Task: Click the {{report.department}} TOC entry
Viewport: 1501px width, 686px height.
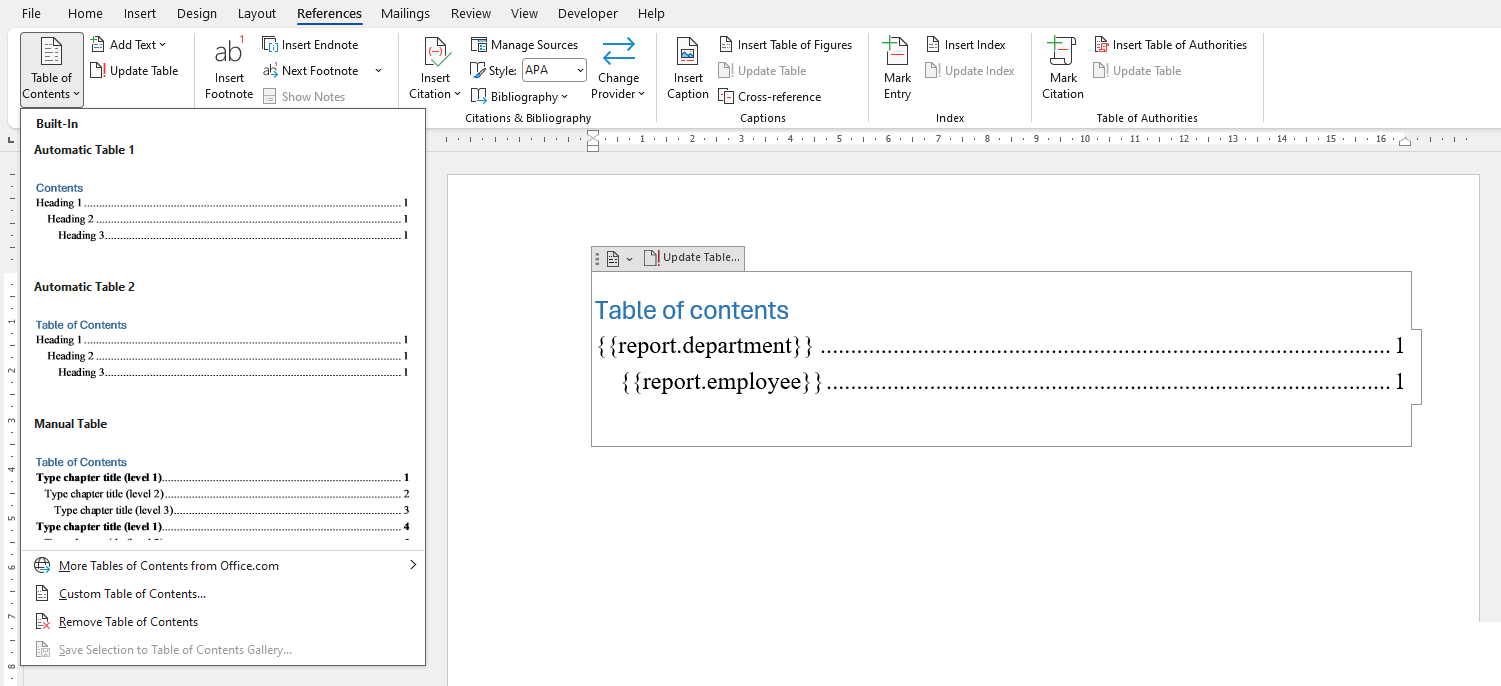Action: coord(1000,346)
